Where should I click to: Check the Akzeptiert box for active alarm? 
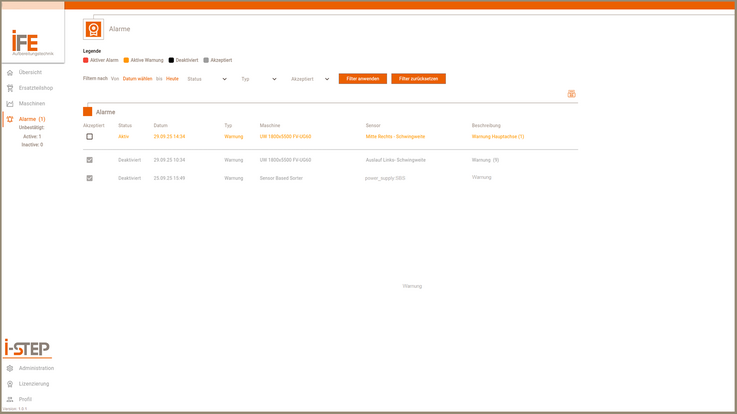[89, 137]
